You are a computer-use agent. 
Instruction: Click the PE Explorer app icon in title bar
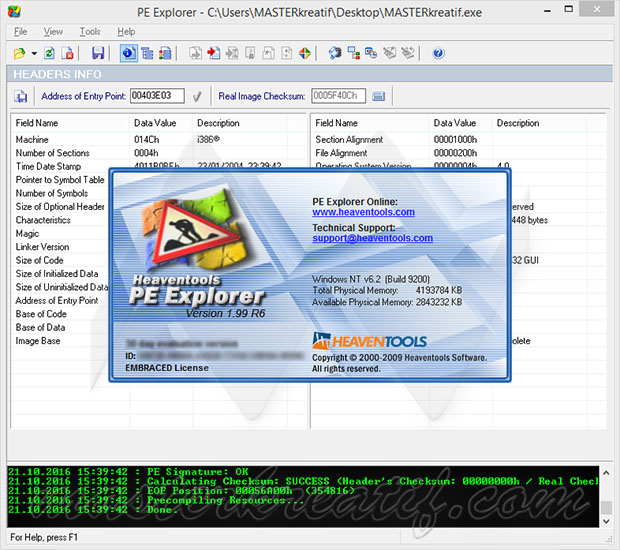[15, 11]
